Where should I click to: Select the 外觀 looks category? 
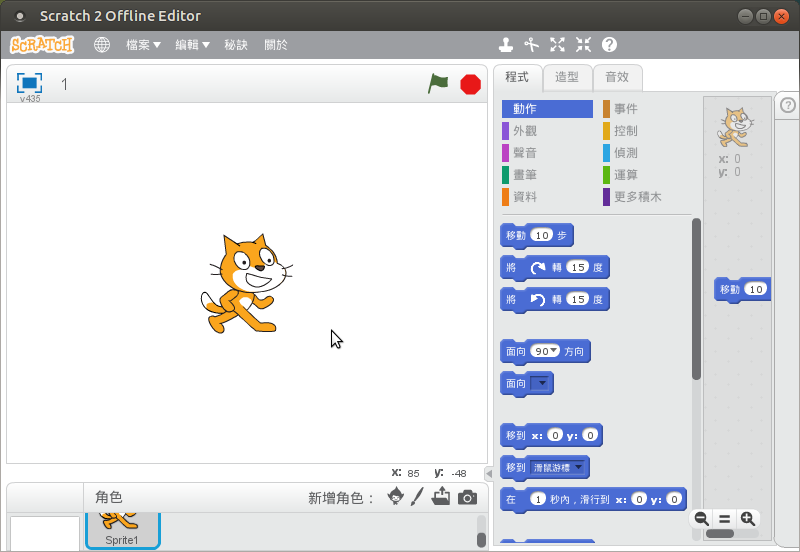click(x=547, y=131)
